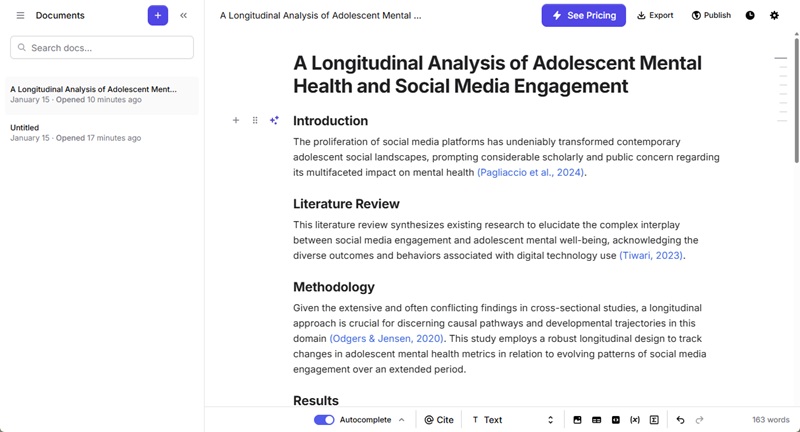
Task: Insert an image from the bottom toolbar
Action: point(577,420)
